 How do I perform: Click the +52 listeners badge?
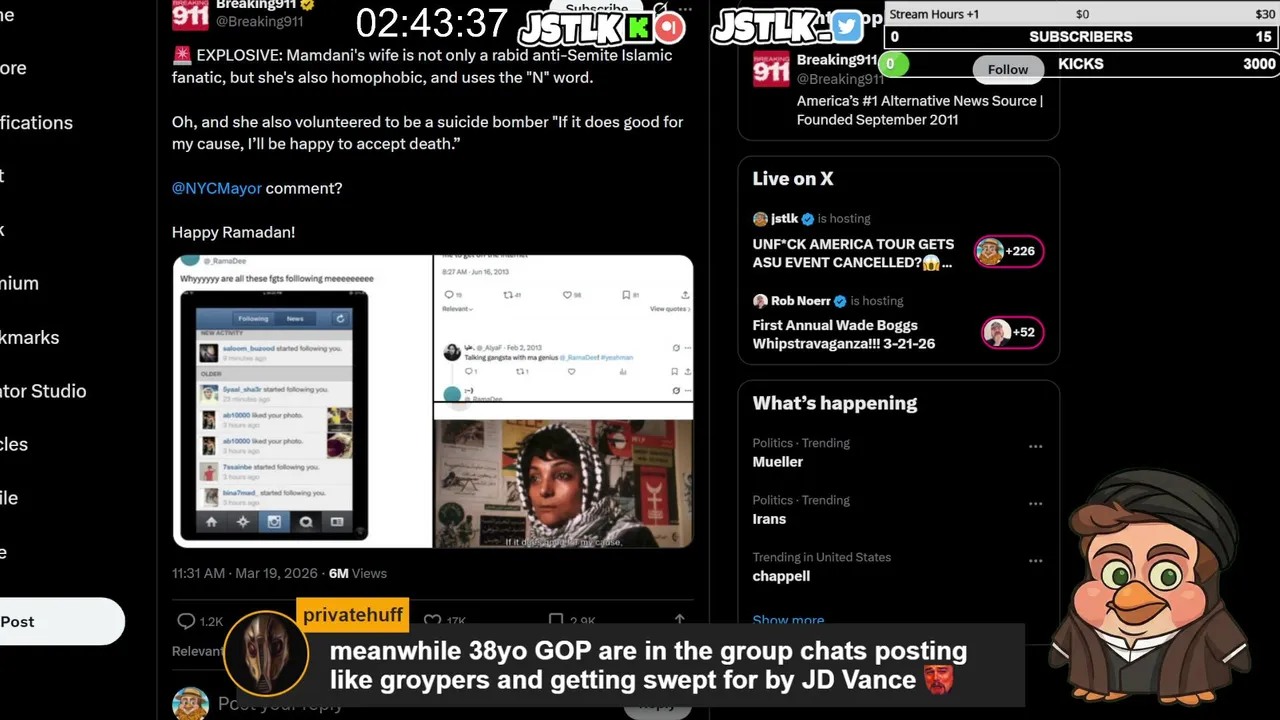click(x=1013, y=333)
